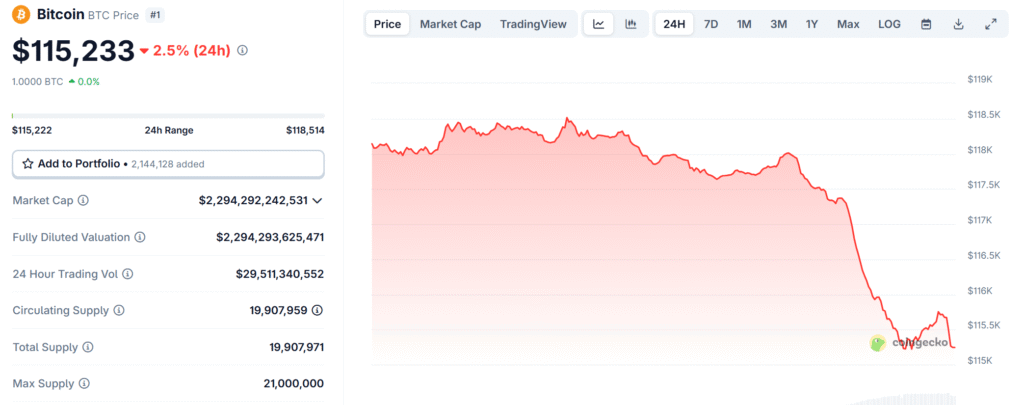The height and width of the screenshot is (405, 1024).
Task: Toggle LOG scale on chart
Action: (889, 24)
